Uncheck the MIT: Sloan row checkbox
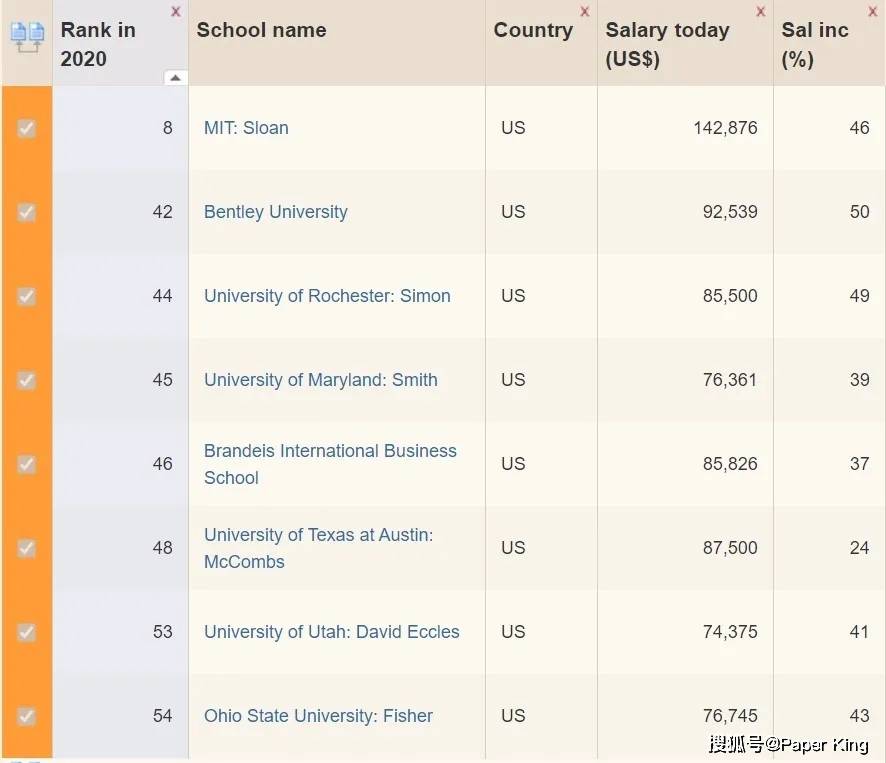This screenshot has height=763, width=886. (27, 128)
